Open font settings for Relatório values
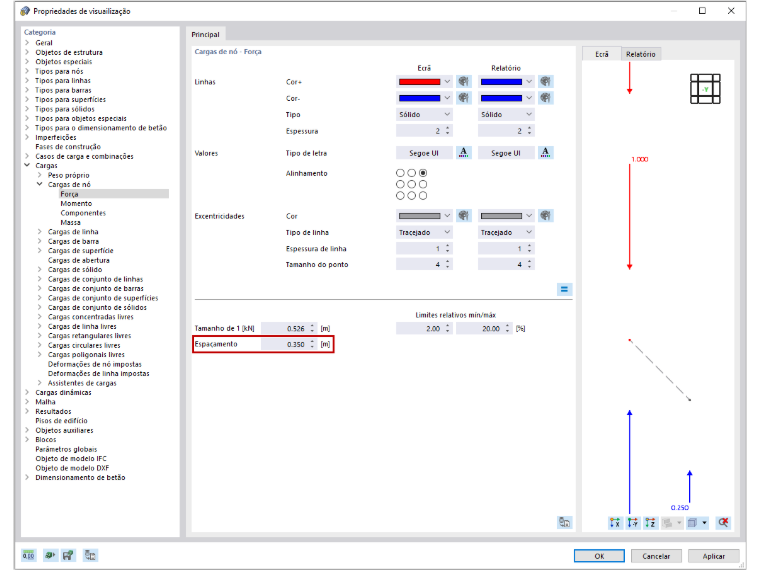This screenshot has width=760, height=570. 546,153
